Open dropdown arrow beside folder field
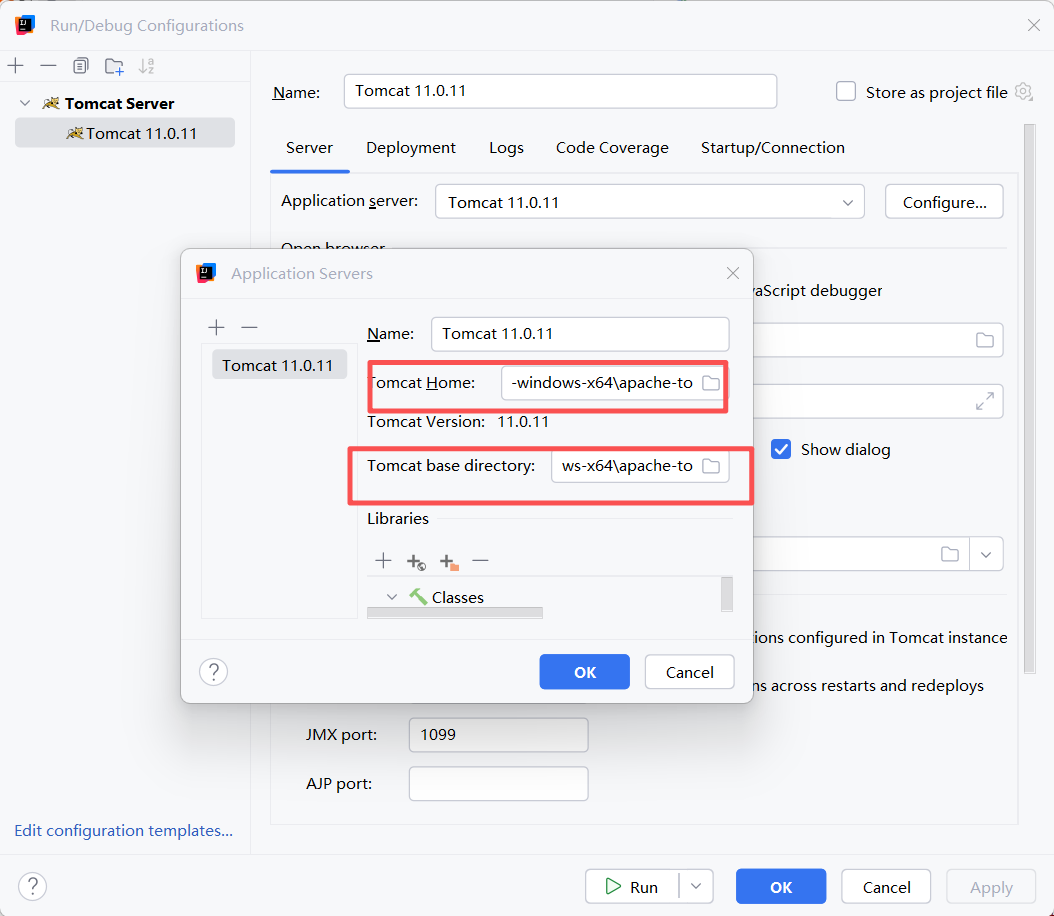This screenshot has height=916, width=1054. (x=986, y=554)
